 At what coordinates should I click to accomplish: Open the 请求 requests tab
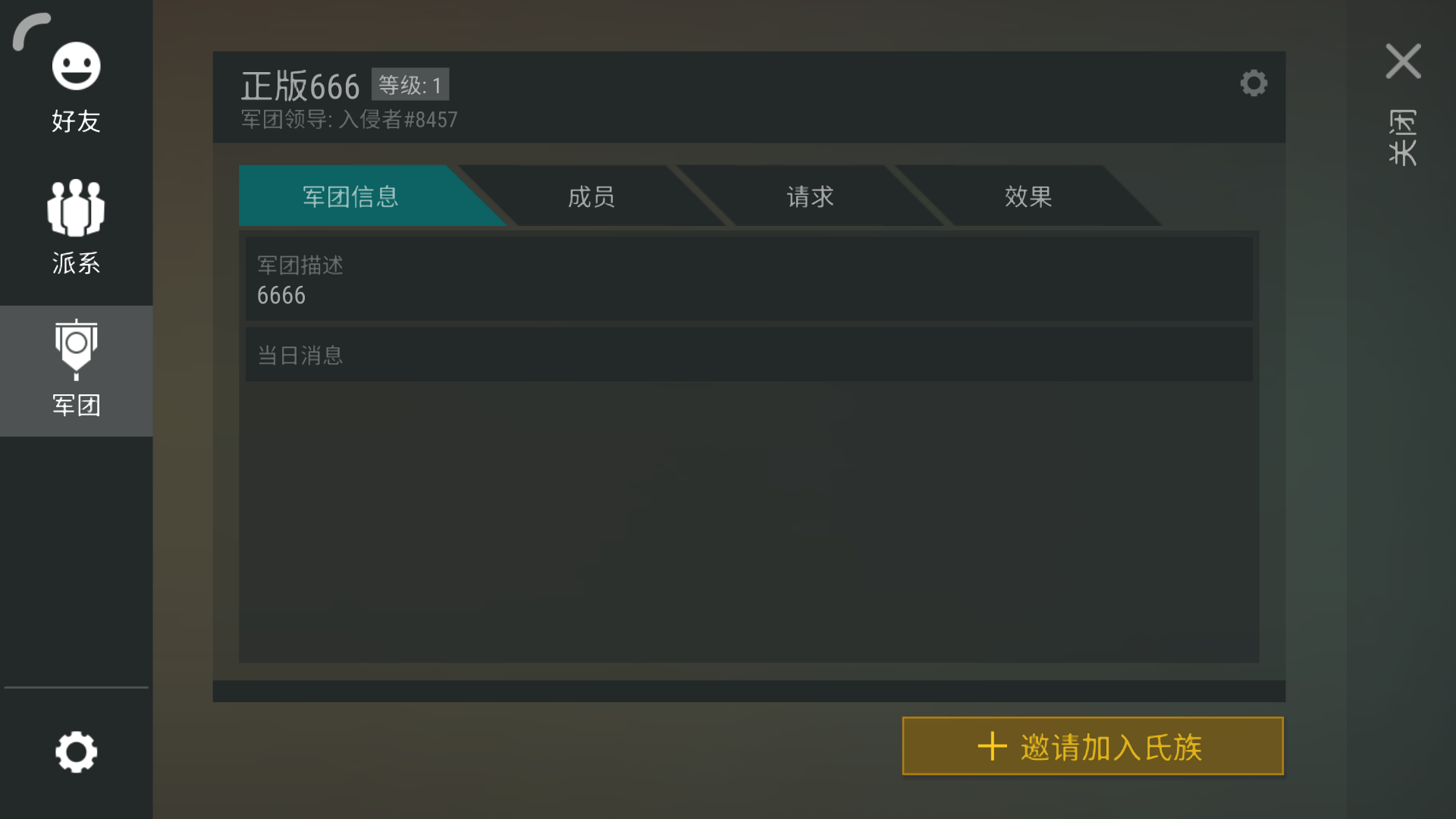810,196
